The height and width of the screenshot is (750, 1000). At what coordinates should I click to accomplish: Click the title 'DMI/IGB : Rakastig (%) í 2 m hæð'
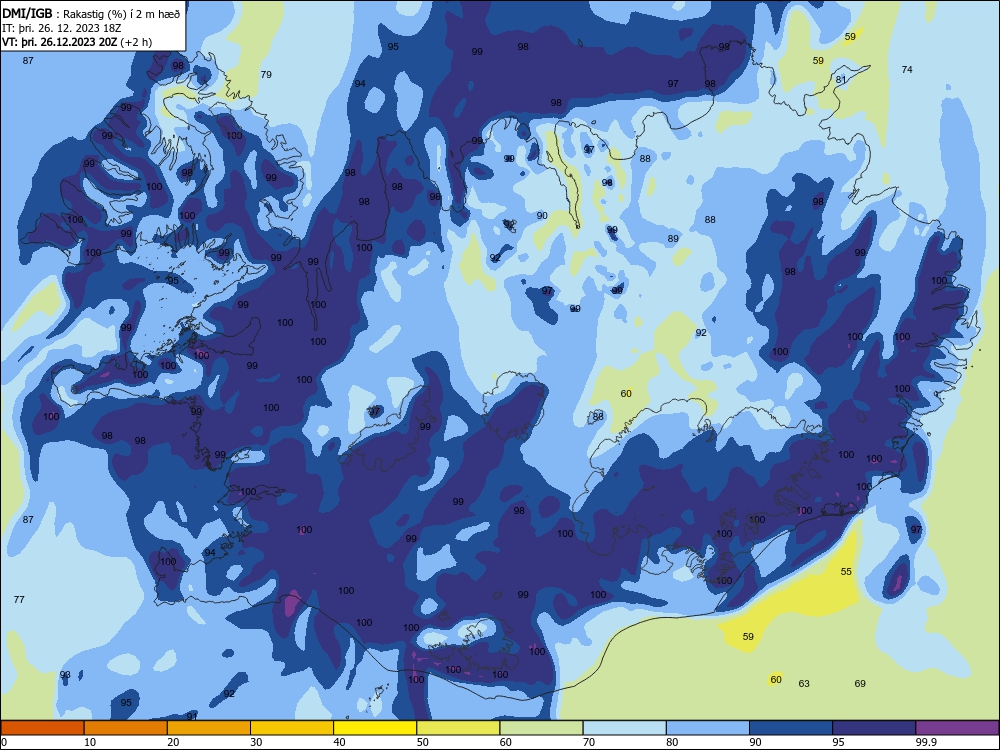point(92,14)
